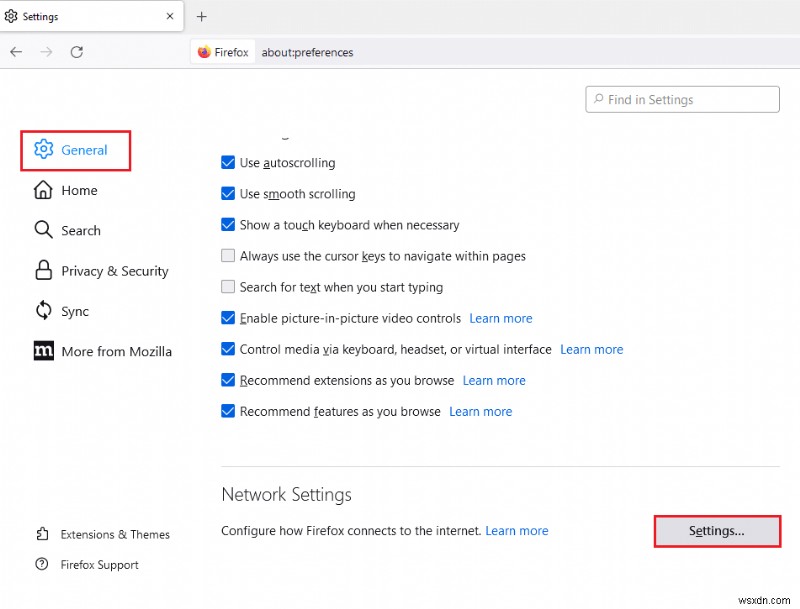Click the page reload icon
Screen dimensions: 800x609
[77, 52]
